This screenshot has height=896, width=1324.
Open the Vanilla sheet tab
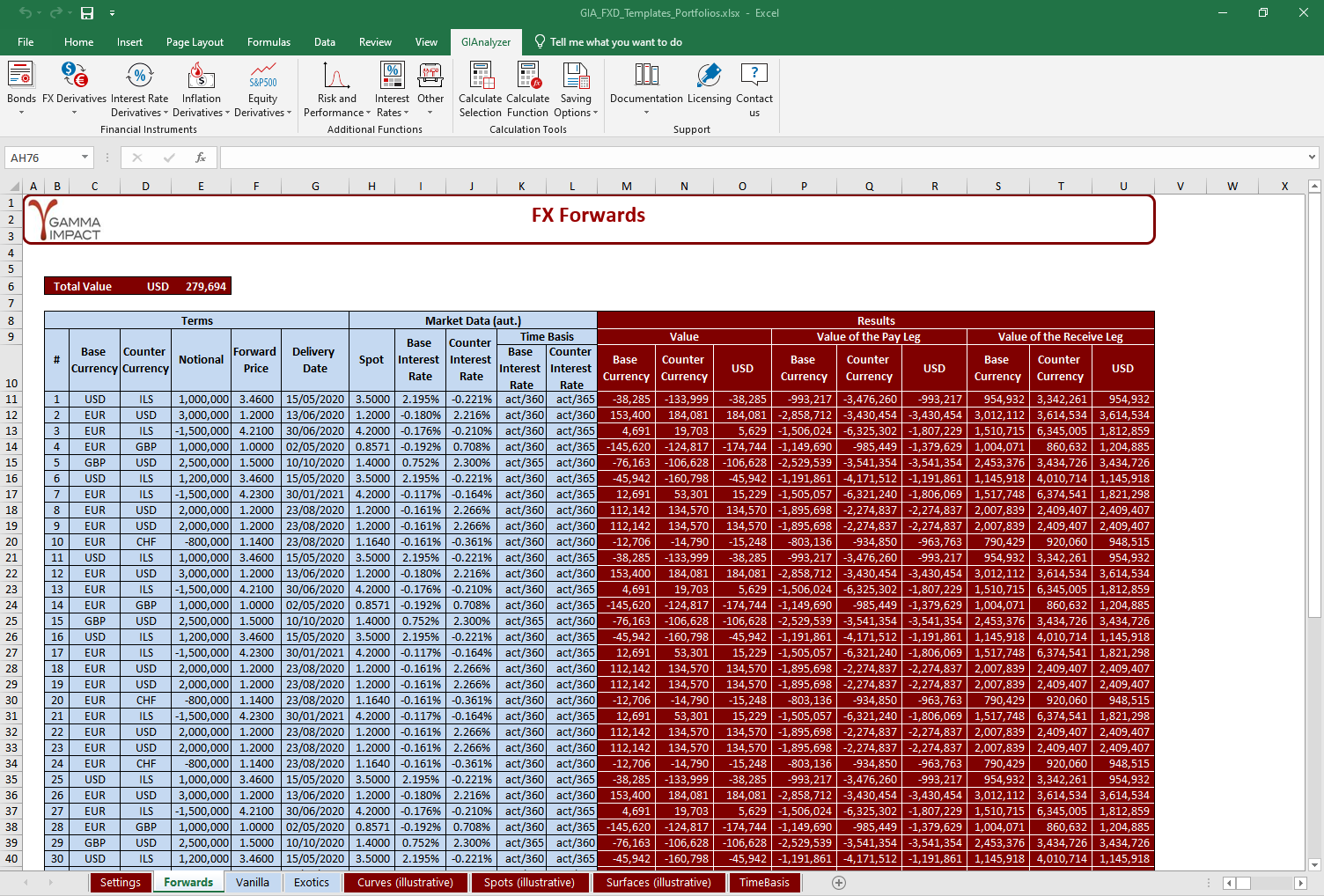pos(253,883)
